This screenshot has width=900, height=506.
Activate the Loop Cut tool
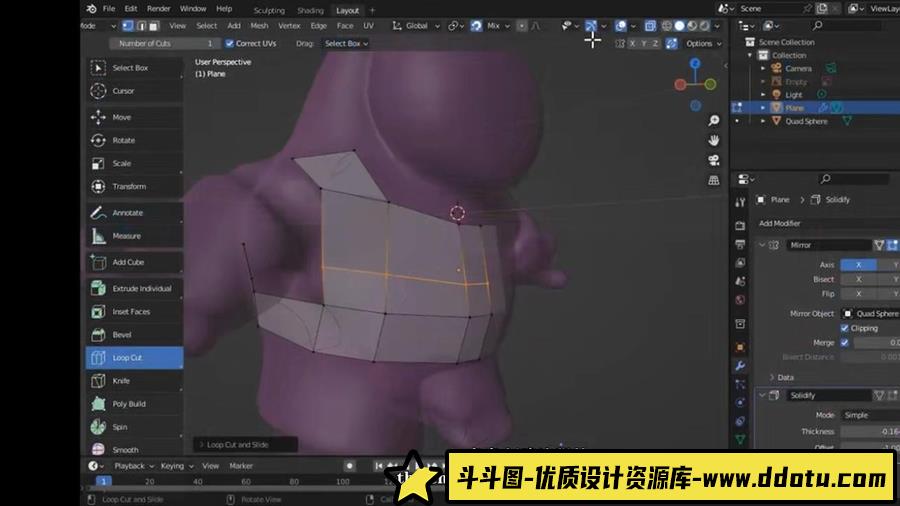click(134, 357)
